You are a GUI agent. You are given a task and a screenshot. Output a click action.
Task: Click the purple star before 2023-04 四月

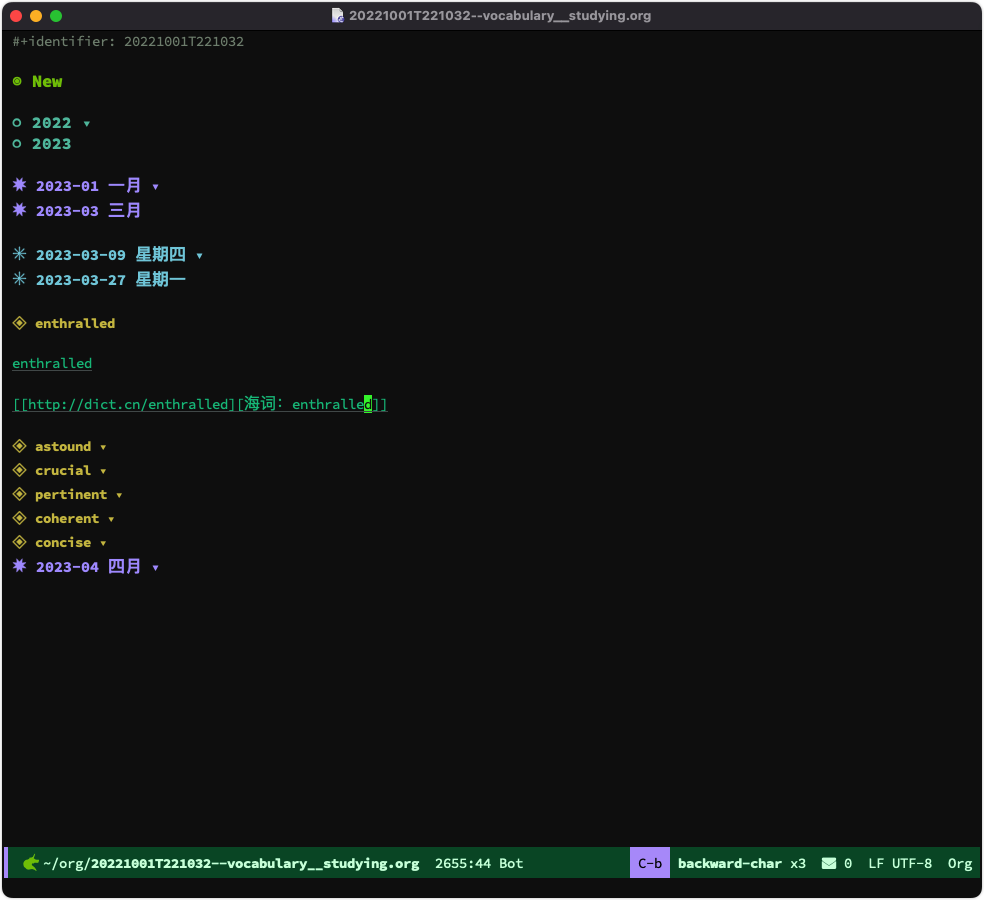click(x=19, y=566)
